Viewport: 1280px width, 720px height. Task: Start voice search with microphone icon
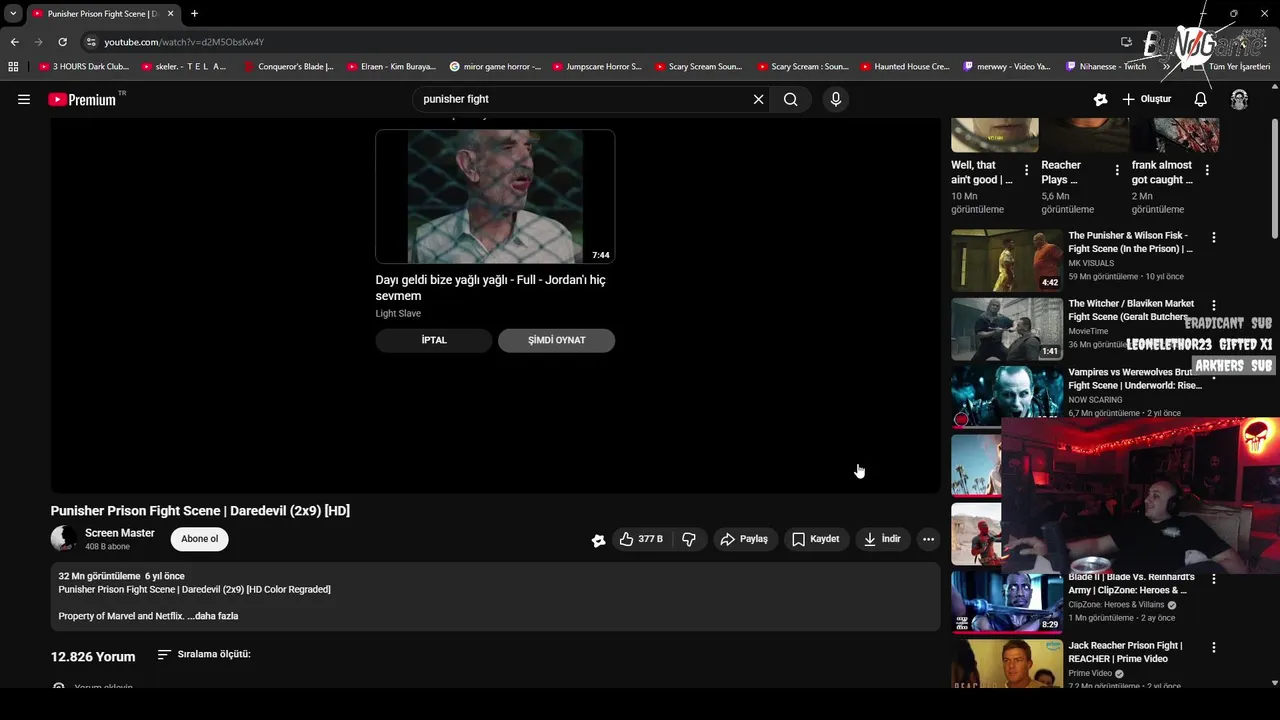click(836, 99)
